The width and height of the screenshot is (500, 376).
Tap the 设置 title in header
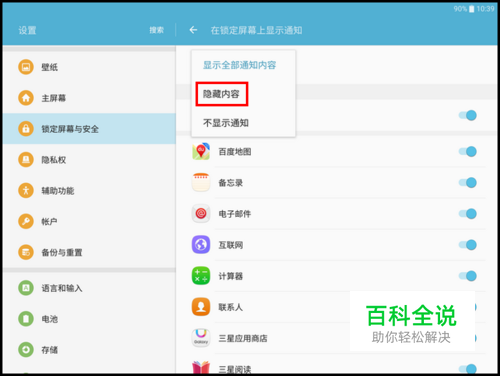[x=27, y=30]
